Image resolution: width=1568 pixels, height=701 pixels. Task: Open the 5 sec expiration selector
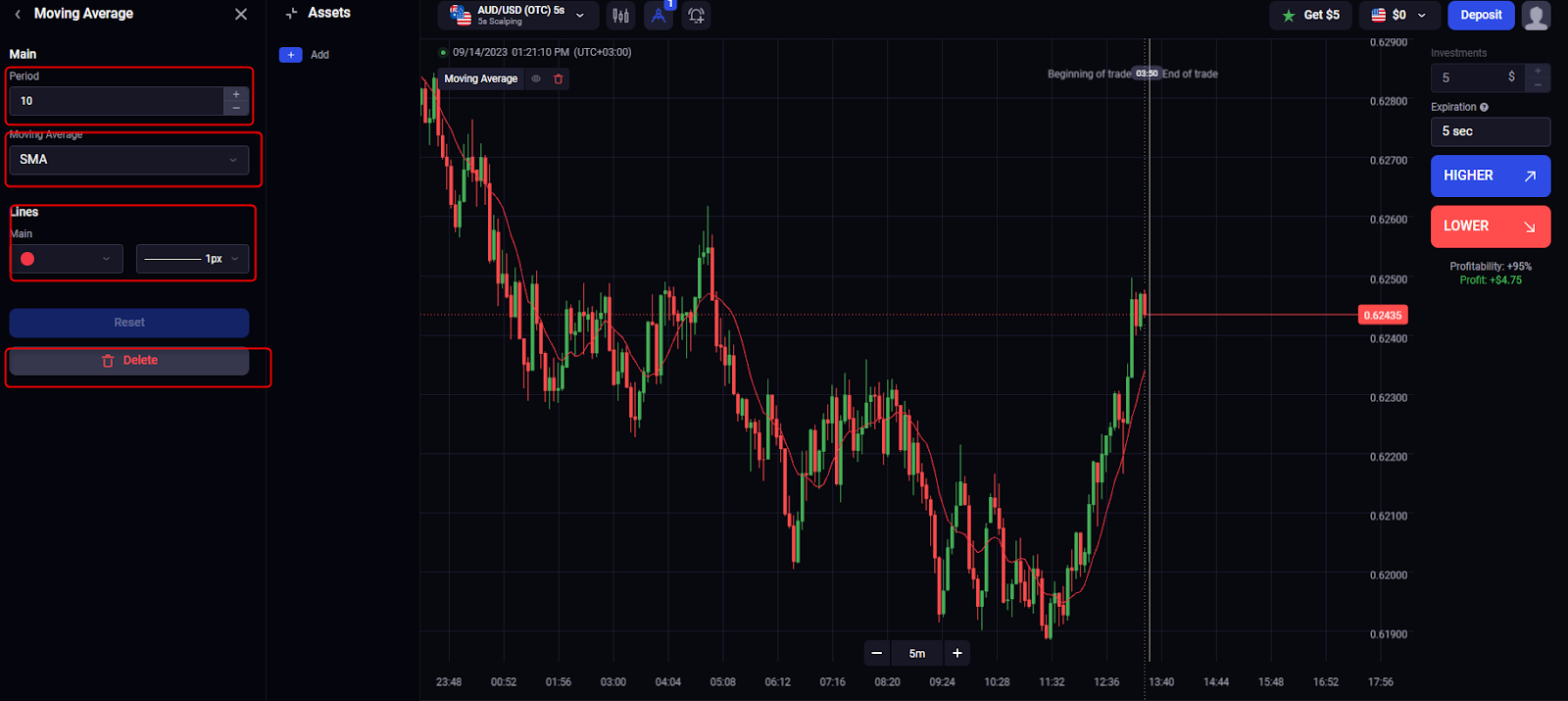[x=1491, y=131]
